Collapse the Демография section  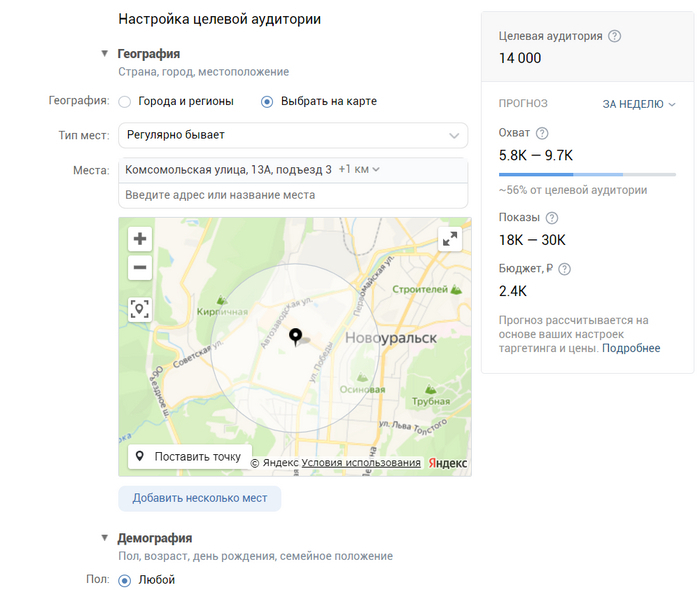pos(105,538)
